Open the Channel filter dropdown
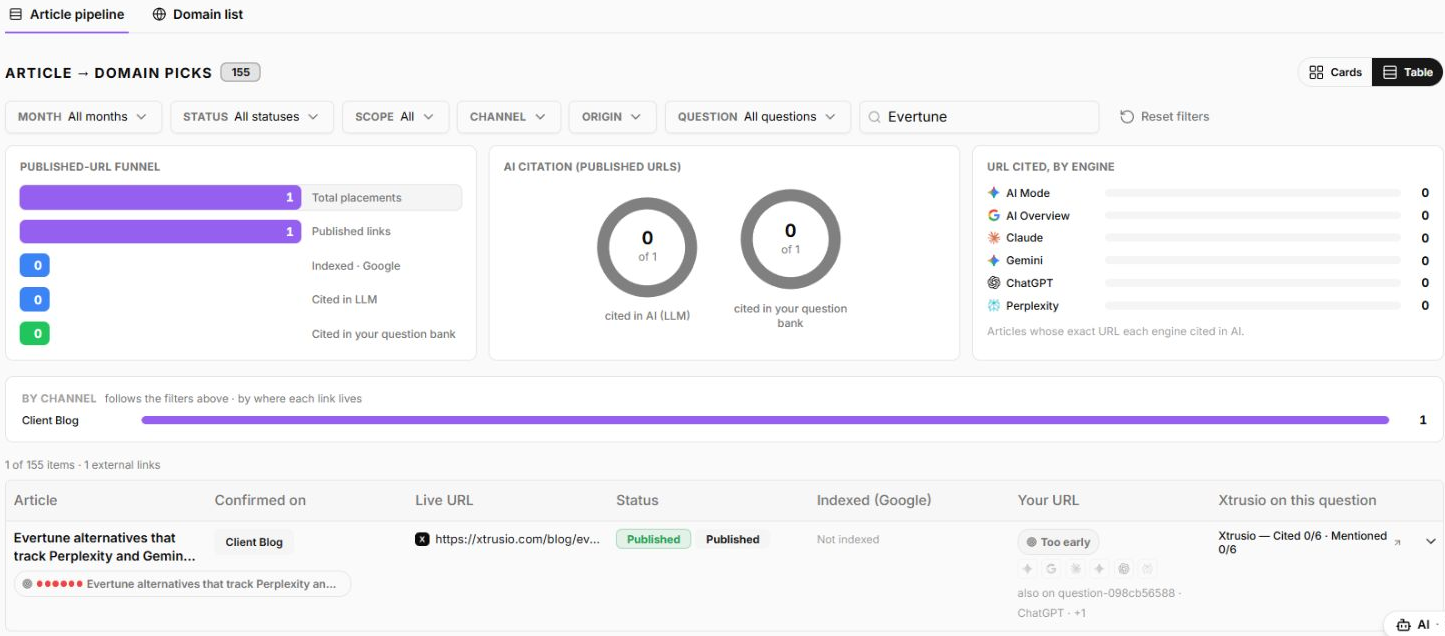This screenshot has height=636, width=1445. pyautogui.click(x=508, y=117)
